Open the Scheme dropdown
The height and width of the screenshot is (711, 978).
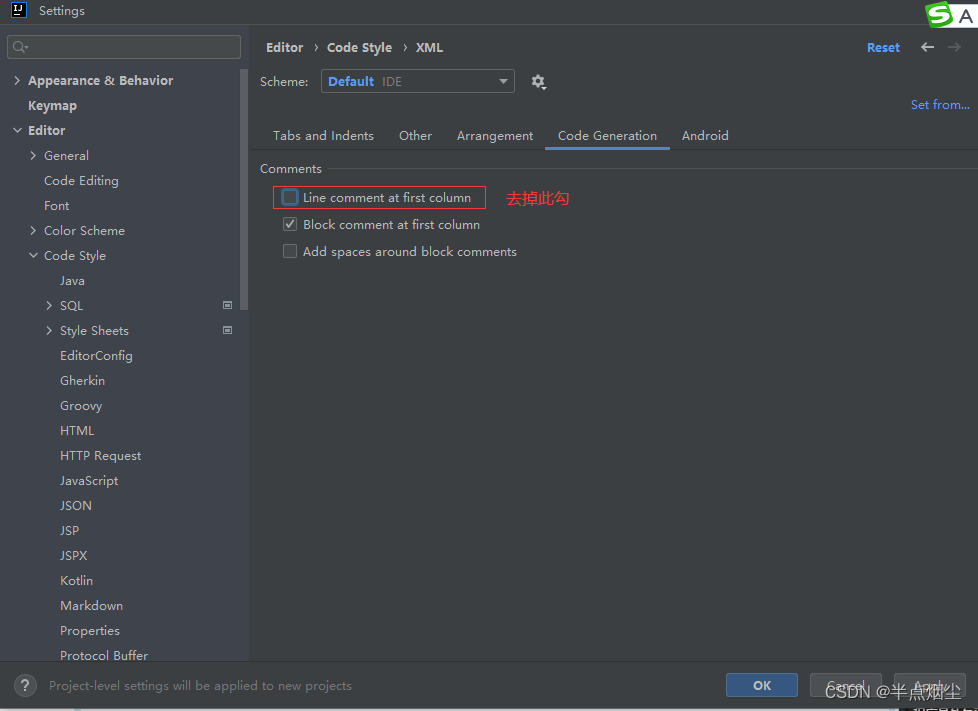coord(418,81)
